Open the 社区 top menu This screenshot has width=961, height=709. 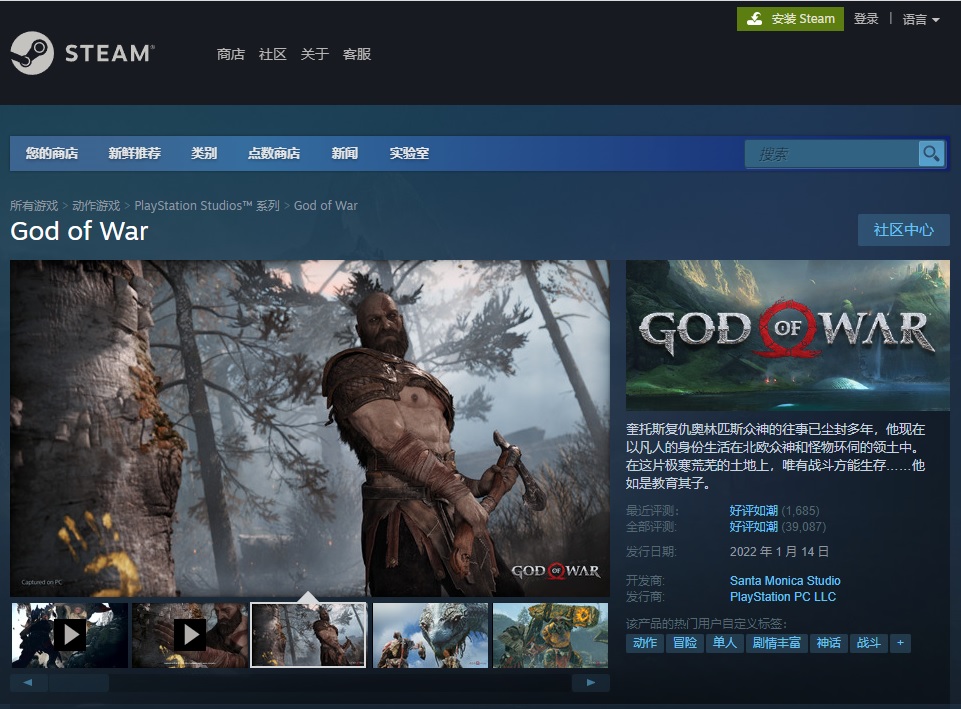(x=273, y=55)
